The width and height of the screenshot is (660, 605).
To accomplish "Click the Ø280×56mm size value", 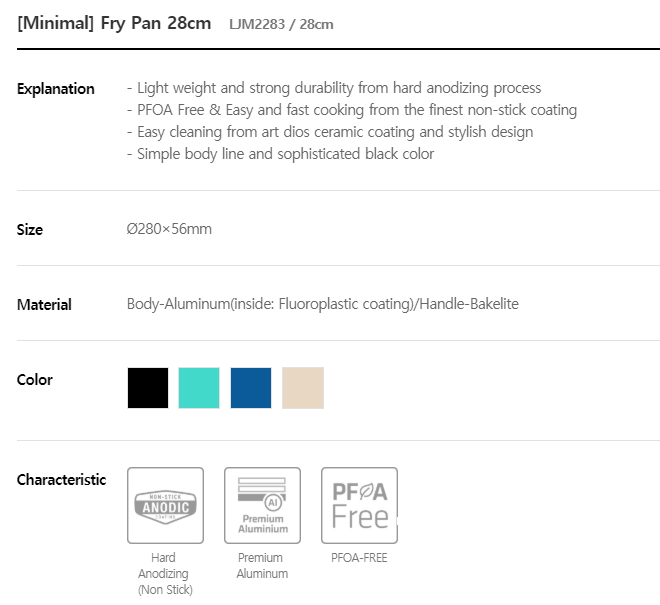I will [169, 229].
